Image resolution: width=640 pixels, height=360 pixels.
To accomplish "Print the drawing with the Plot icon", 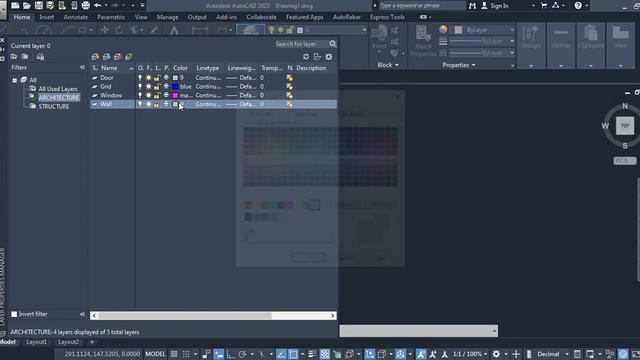I will click(86, 5).
